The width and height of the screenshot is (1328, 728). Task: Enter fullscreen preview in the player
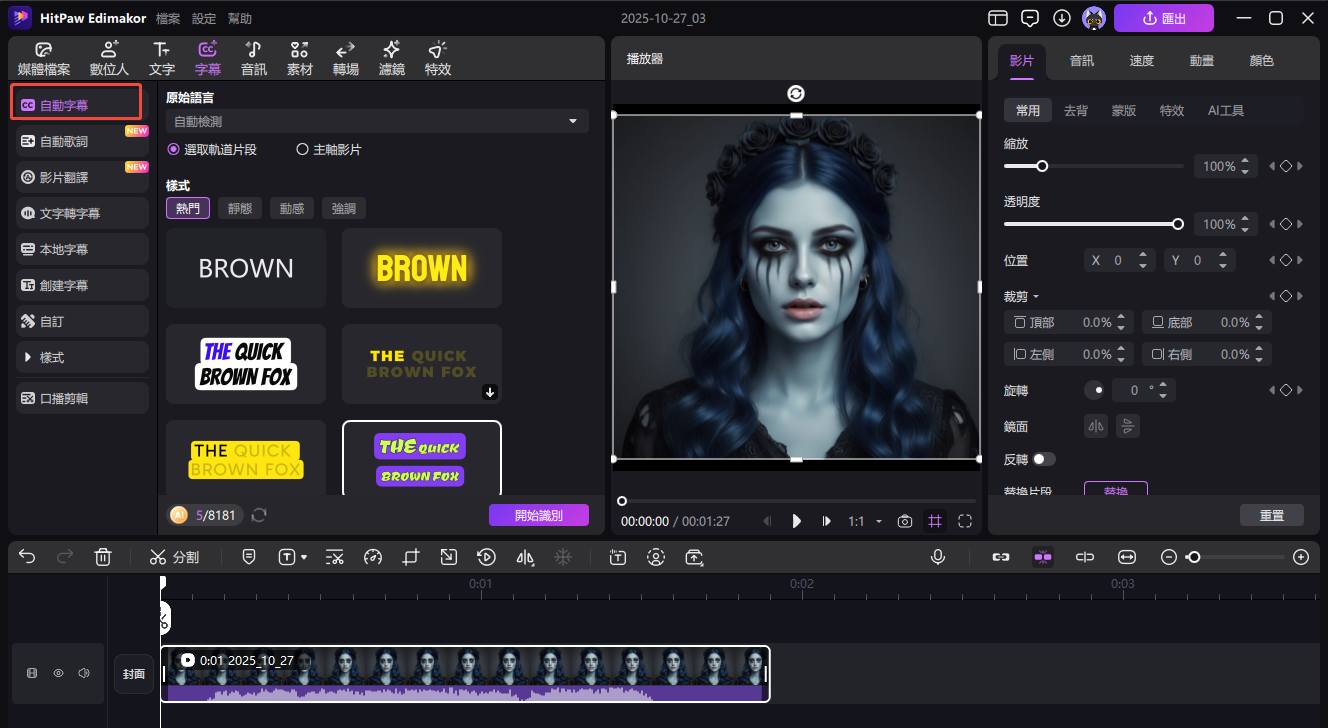(x=965, y=521)
